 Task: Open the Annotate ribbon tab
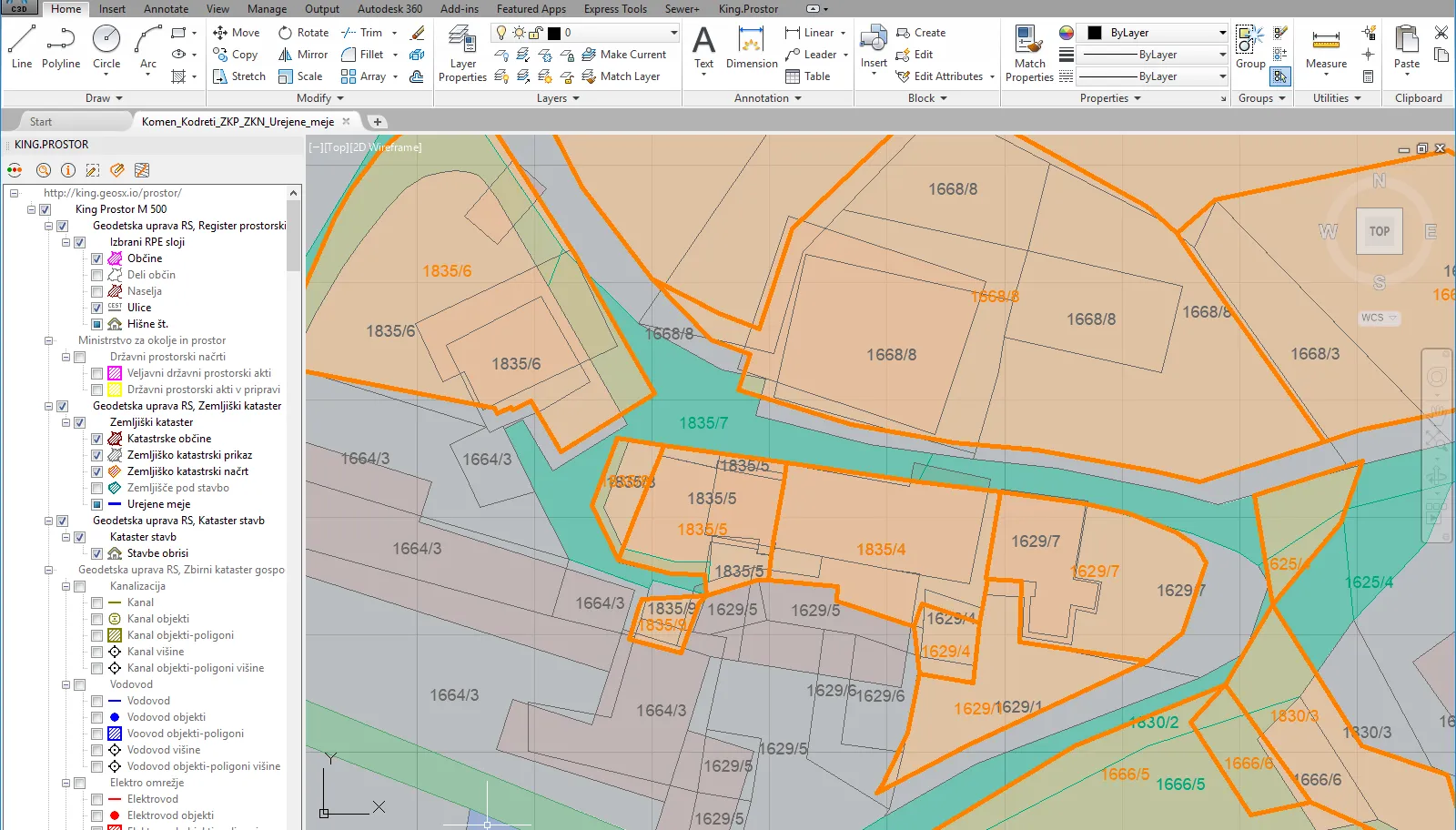166,9
